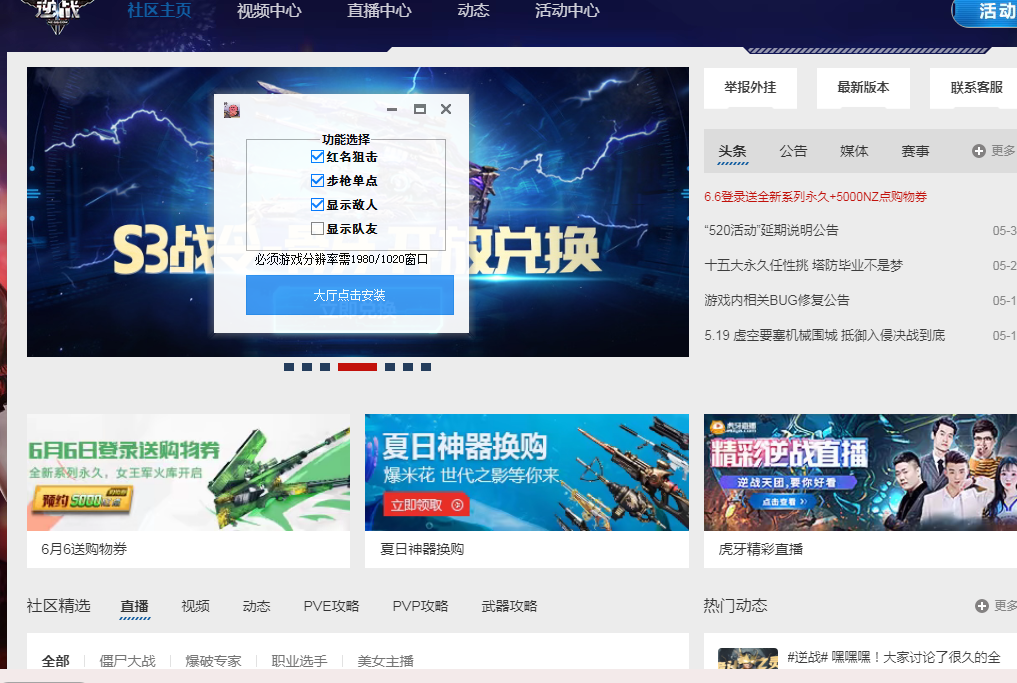Open the 游戏内相关BUG修复公告 news item
1017x683 pixels.
tap(777, 300)
